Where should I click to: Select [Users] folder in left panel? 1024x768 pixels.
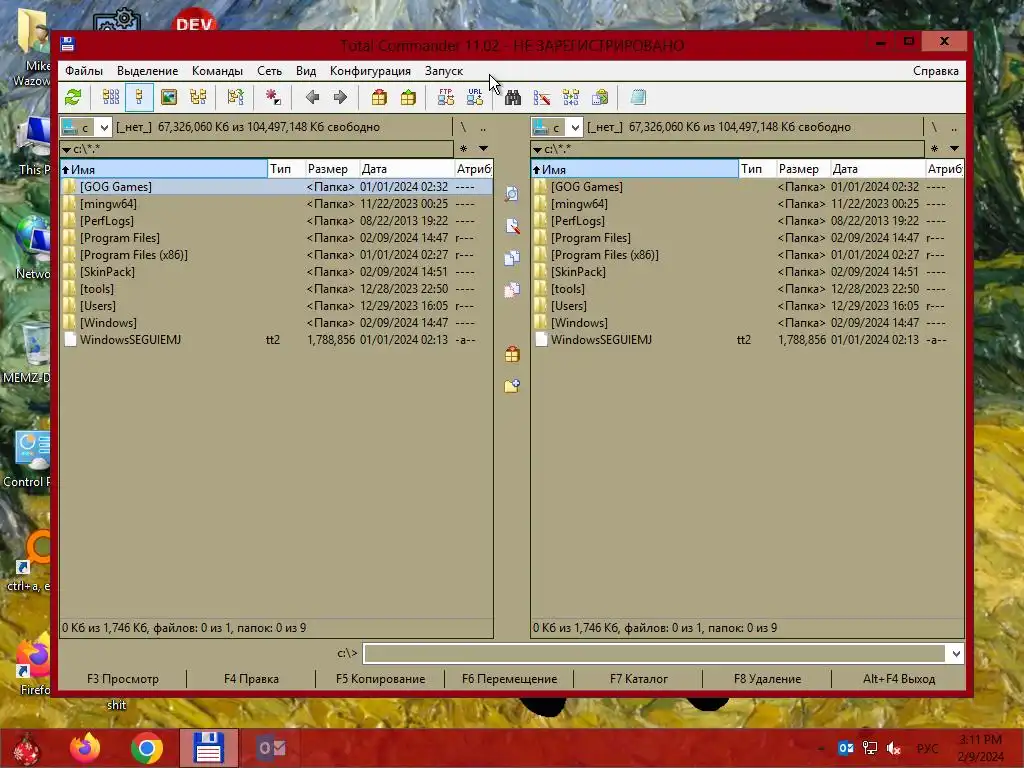[x=276, y=306]
